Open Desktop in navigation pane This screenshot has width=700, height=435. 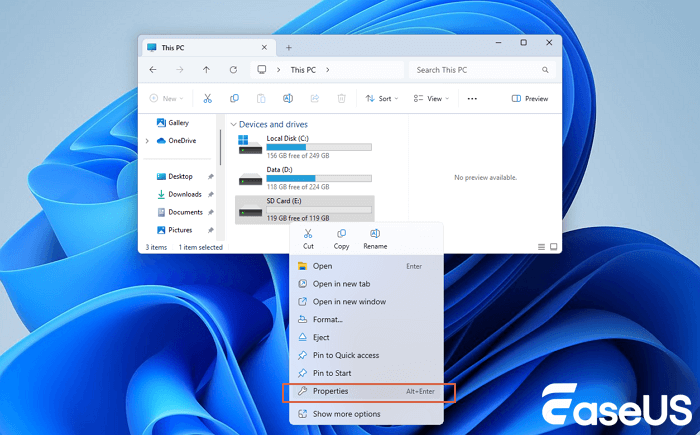tap(175, 176)
